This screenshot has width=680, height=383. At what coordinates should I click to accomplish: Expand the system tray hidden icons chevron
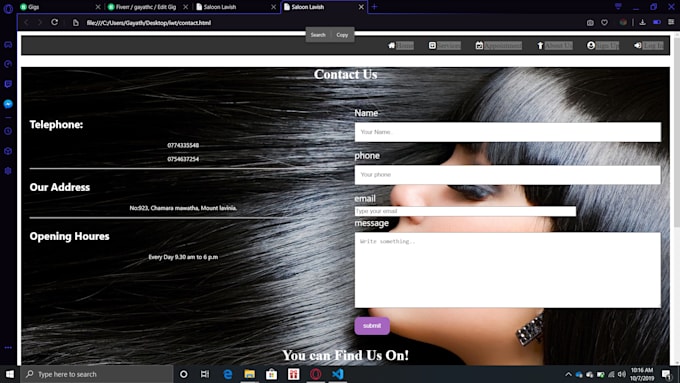click(x=568, y=374)
